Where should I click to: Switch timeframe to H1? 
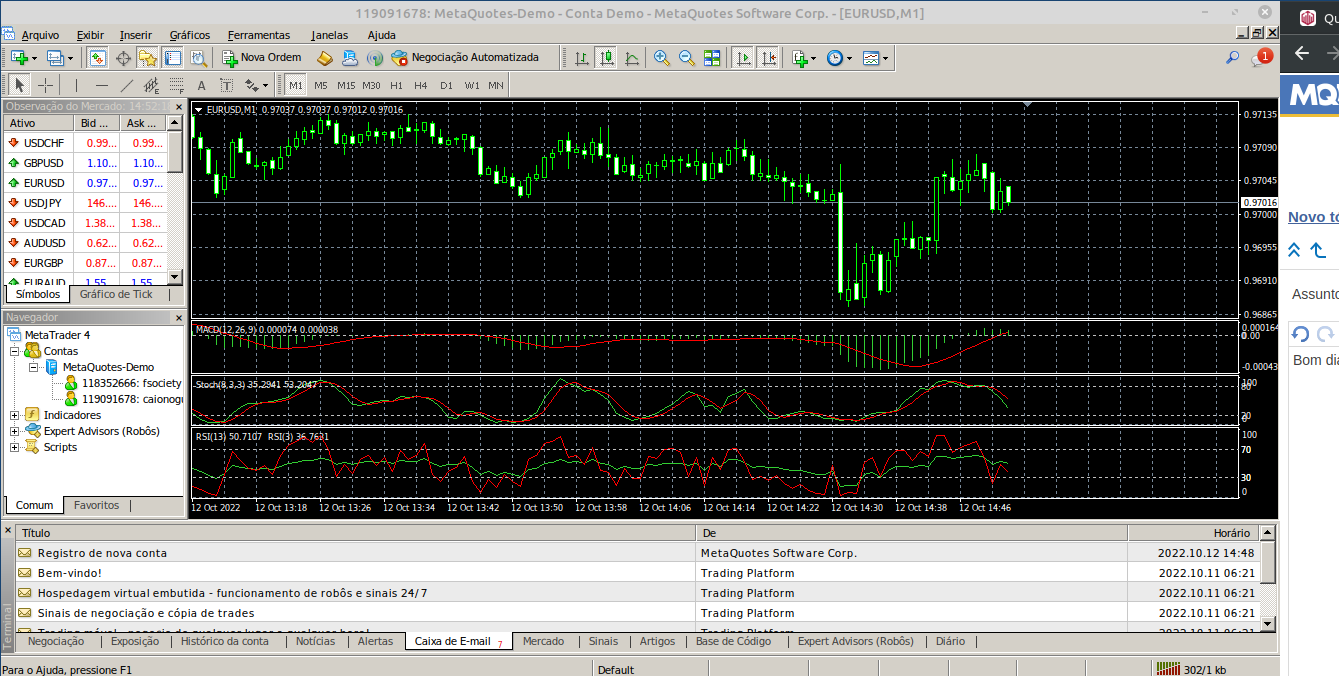(397, 85)
